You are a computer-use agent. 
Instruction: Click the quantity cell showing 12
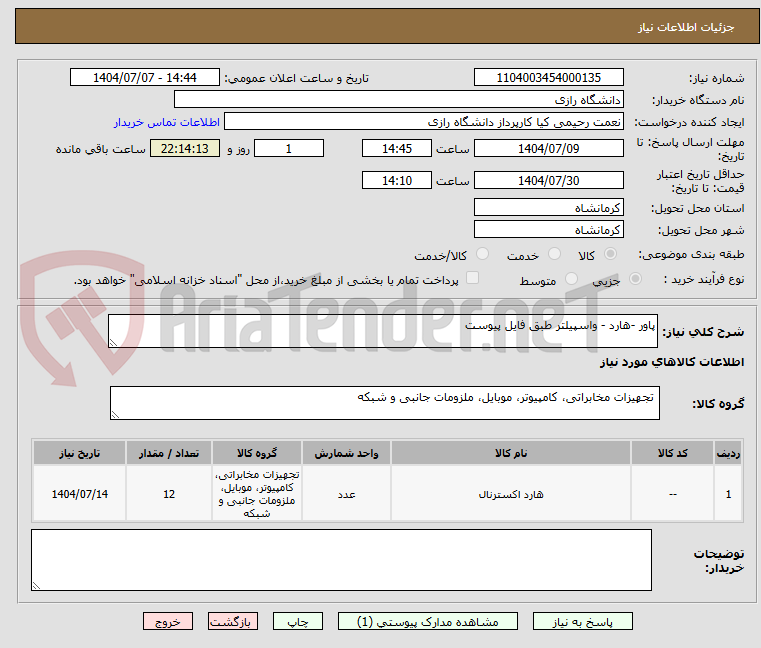[168, 494]
